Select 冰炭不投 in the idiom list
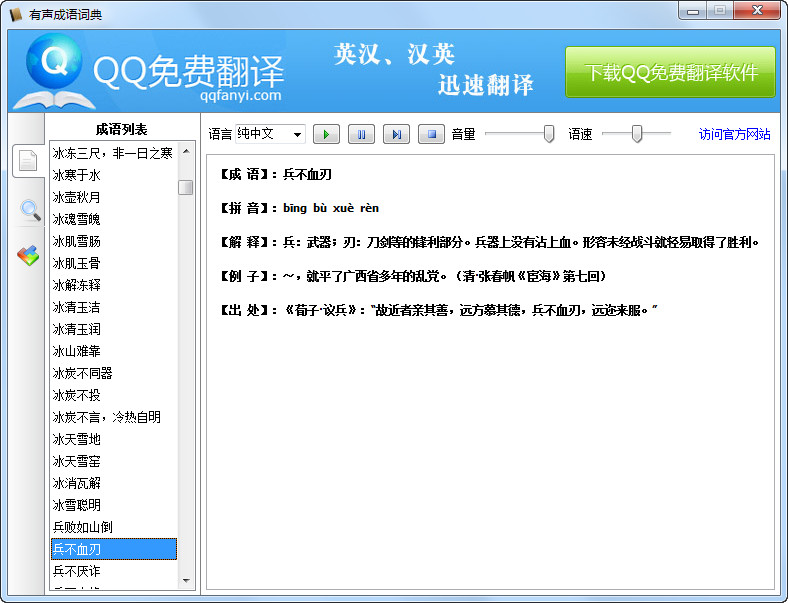 point(114,395)
